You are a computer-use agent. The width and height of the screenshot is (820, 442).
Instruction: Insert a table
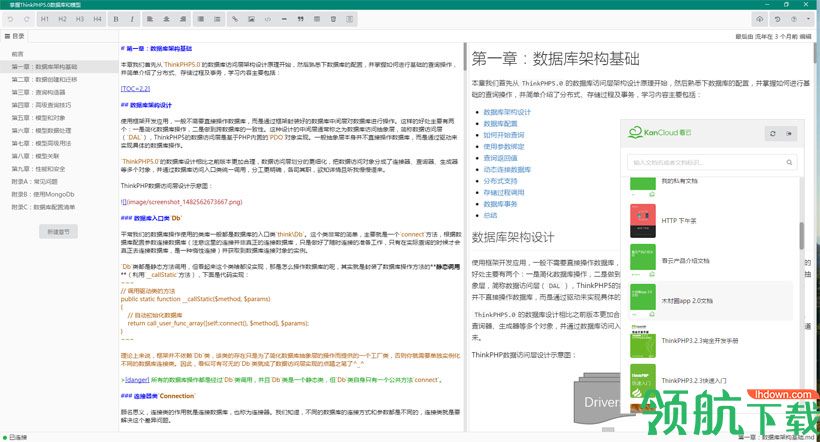point(317,19)
